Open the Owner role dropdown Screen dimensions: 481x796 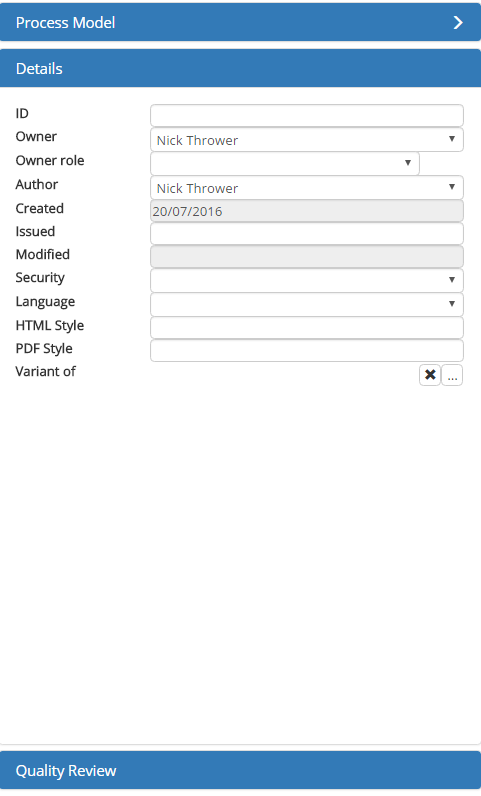pyautogui.click(x=285, y=163)
